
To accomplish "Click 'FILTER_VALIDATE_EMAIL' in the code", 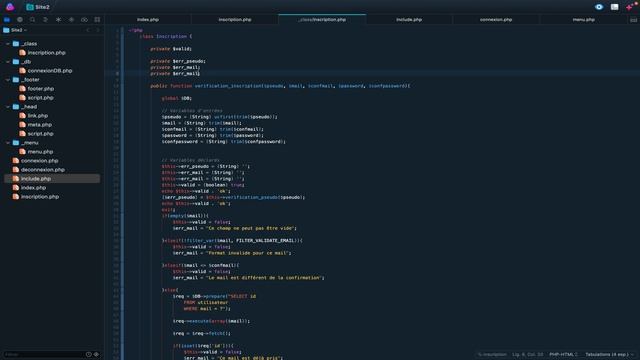I will [x=265, y=240].
